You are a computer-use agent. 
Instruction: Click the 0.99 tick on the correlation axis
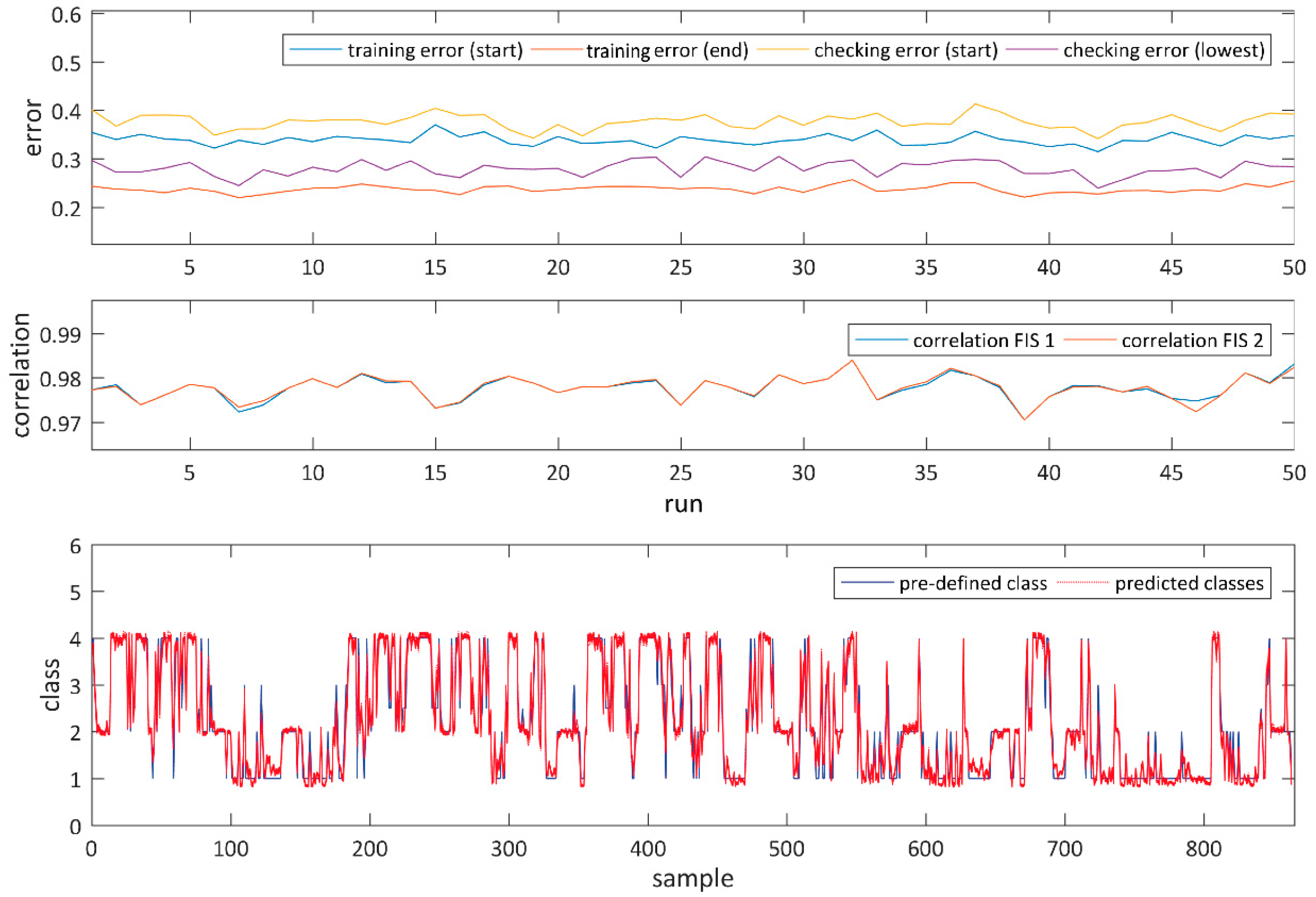point(59,335)
